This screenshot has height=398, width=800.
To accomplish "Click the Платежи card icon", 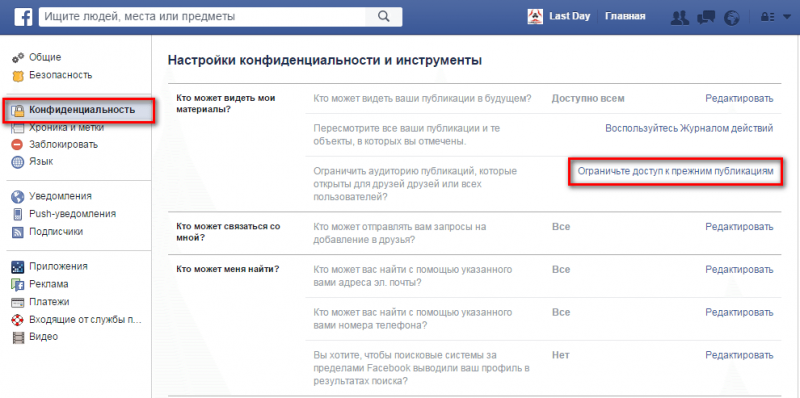I will click(18, 303).
